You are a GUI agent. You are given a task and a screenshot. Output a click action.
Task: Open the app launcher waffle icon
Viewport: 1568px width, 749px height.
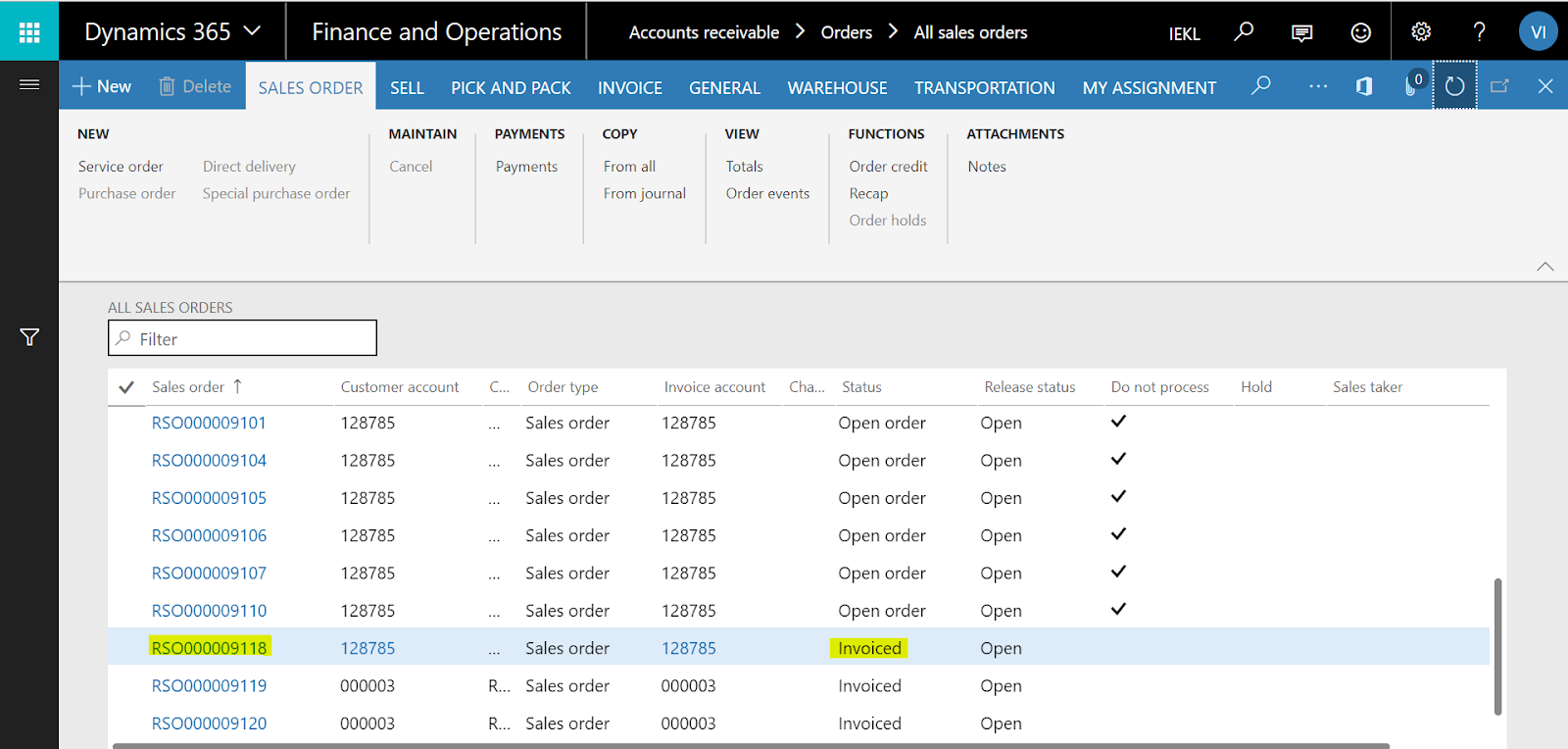point(29,31)
